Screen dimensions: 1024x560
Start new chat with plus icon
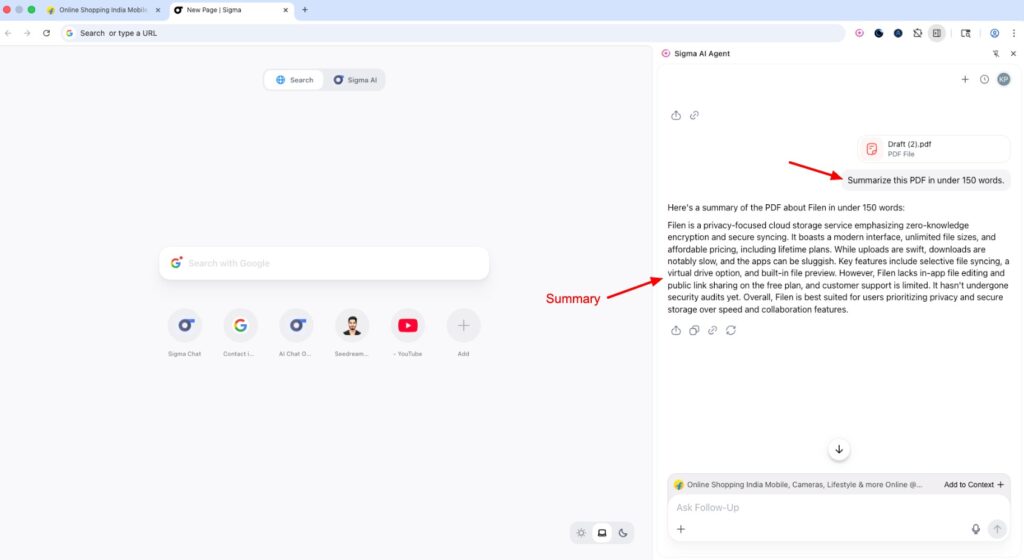(965, 79)
